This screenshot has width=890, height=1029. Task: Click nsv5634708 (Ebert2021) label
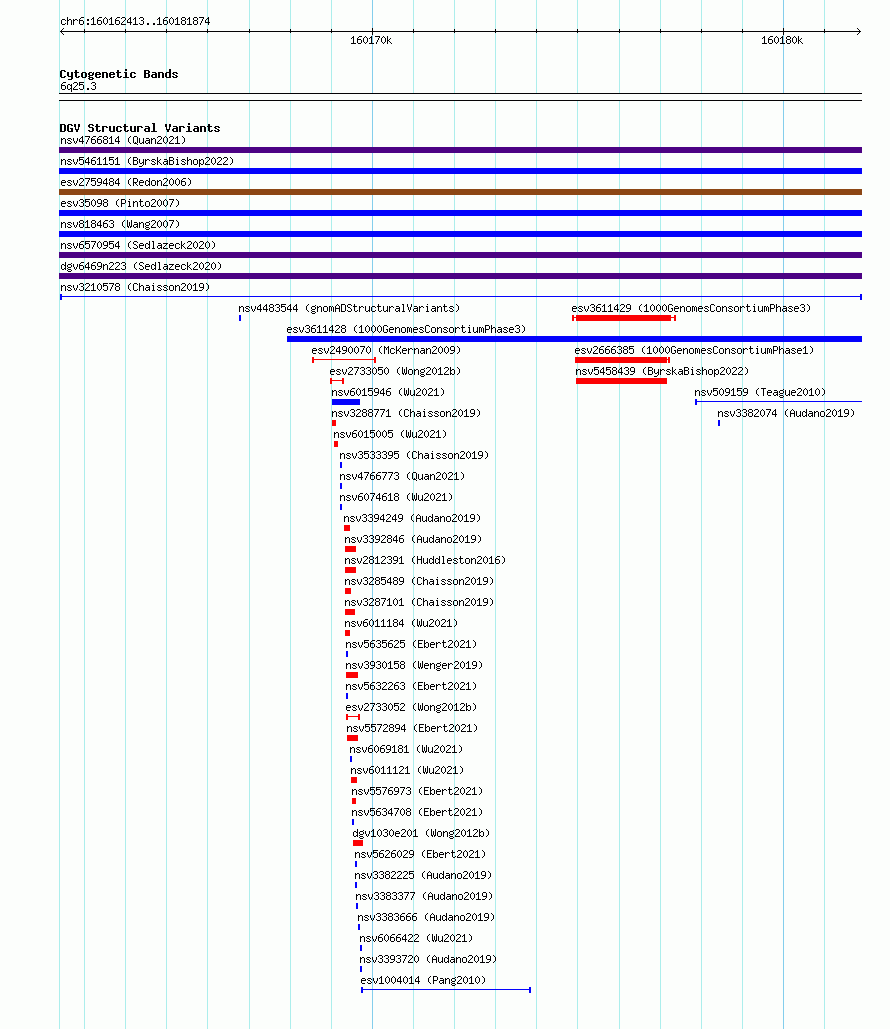[417, 812]
